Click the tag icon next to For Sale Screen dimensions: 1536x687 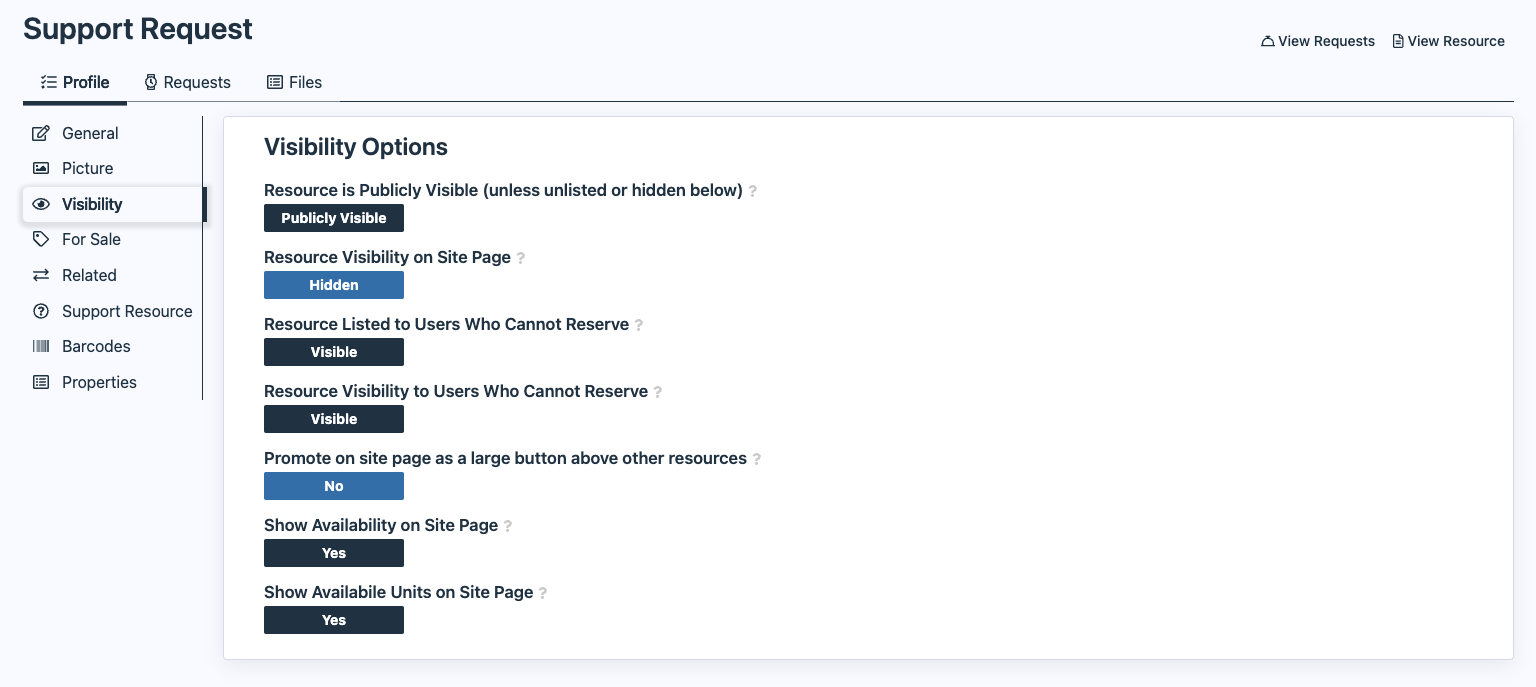pos(41,239)
